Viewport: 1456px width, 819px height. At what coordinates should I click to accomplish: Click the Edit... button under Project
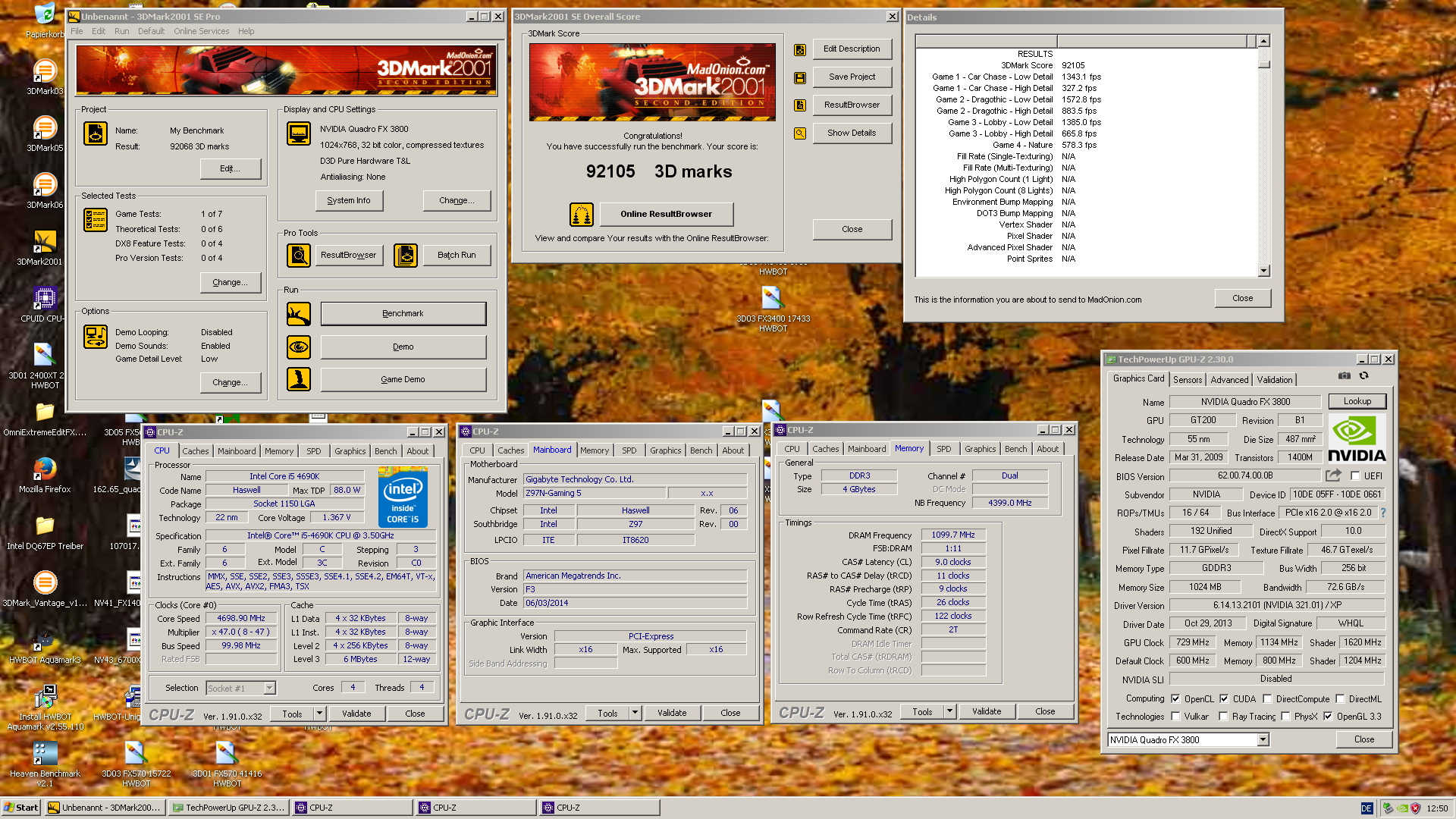[230, 169]
